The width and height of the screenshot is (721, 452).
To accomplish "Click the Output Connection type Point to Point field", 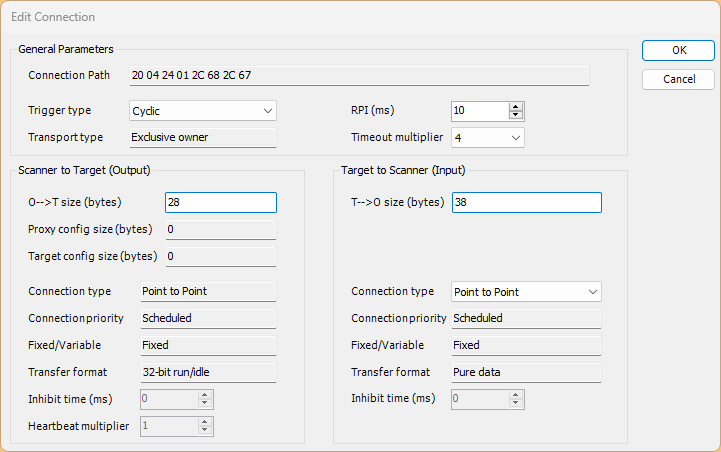I will point(208,292).
